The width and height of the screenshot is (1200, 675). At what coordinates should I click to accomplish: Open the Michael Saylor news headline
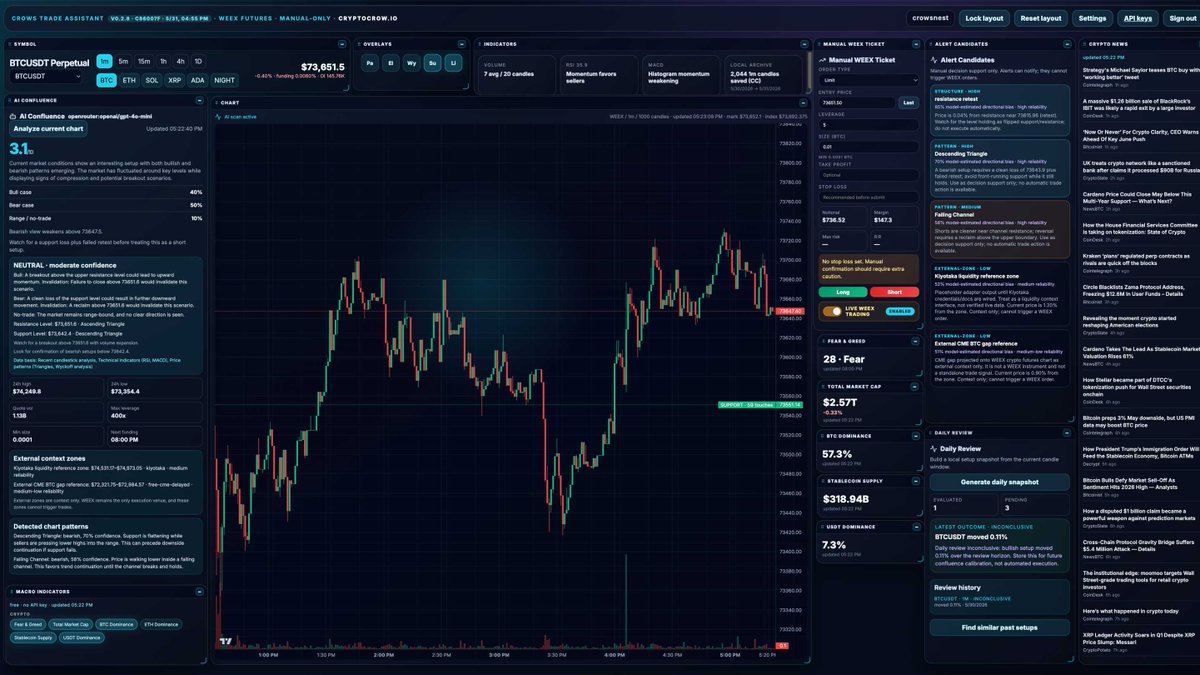1140,73
